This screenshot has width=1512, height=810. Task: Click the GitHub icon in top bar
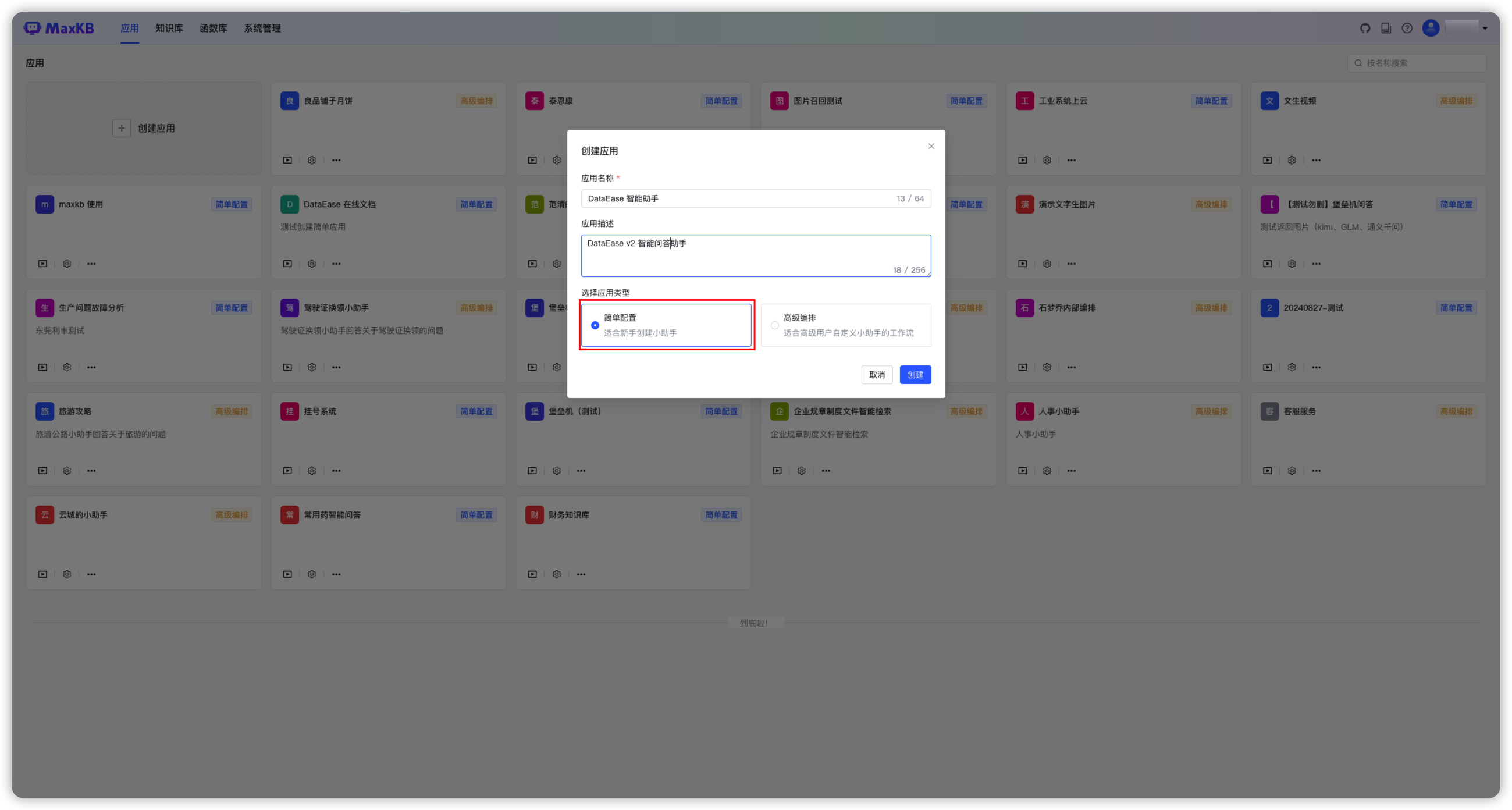pyautogui.click(x=1365, y=28)
